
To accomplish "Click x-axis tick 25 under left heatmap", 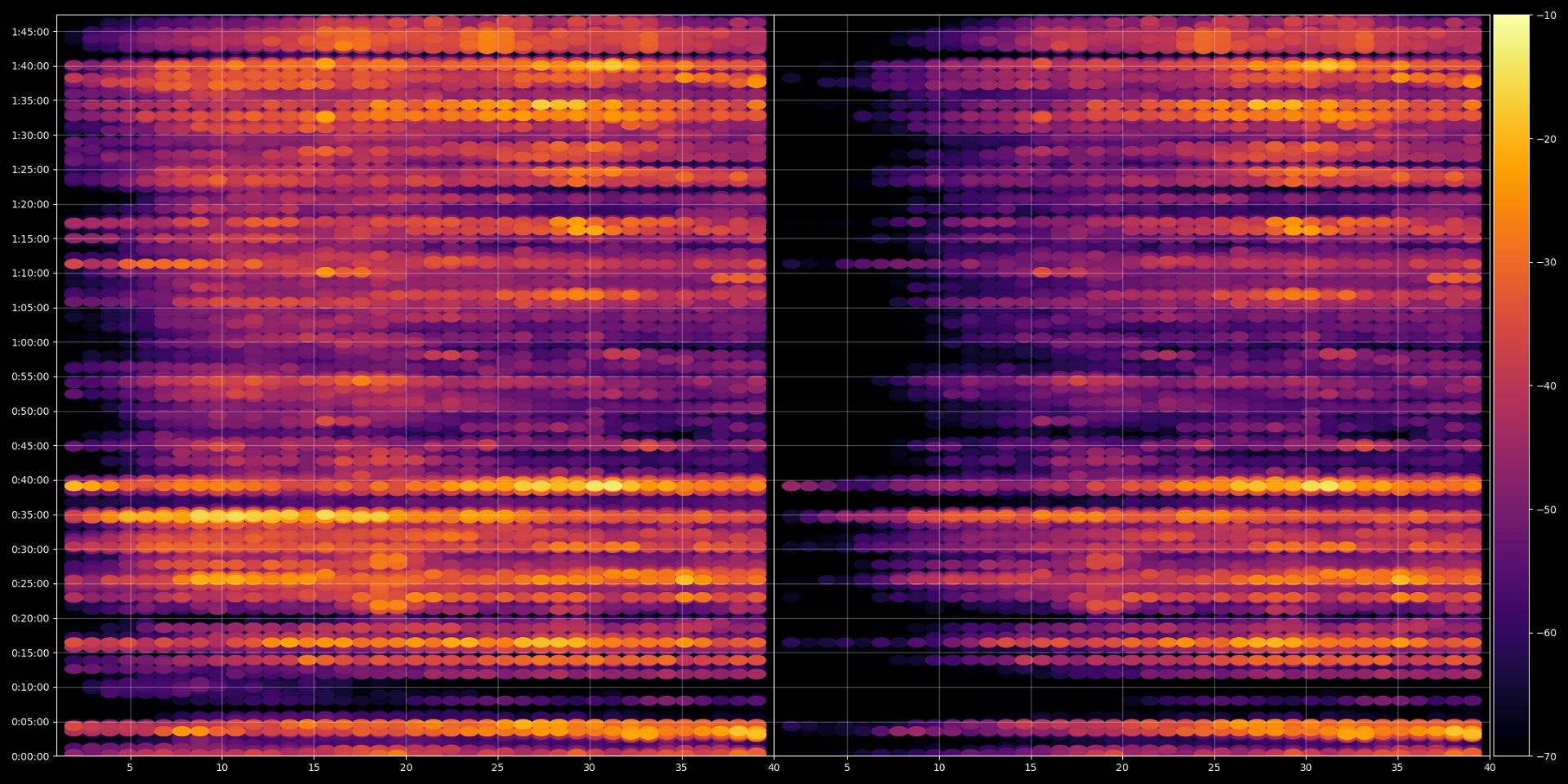I will click(x=497, y=768).
